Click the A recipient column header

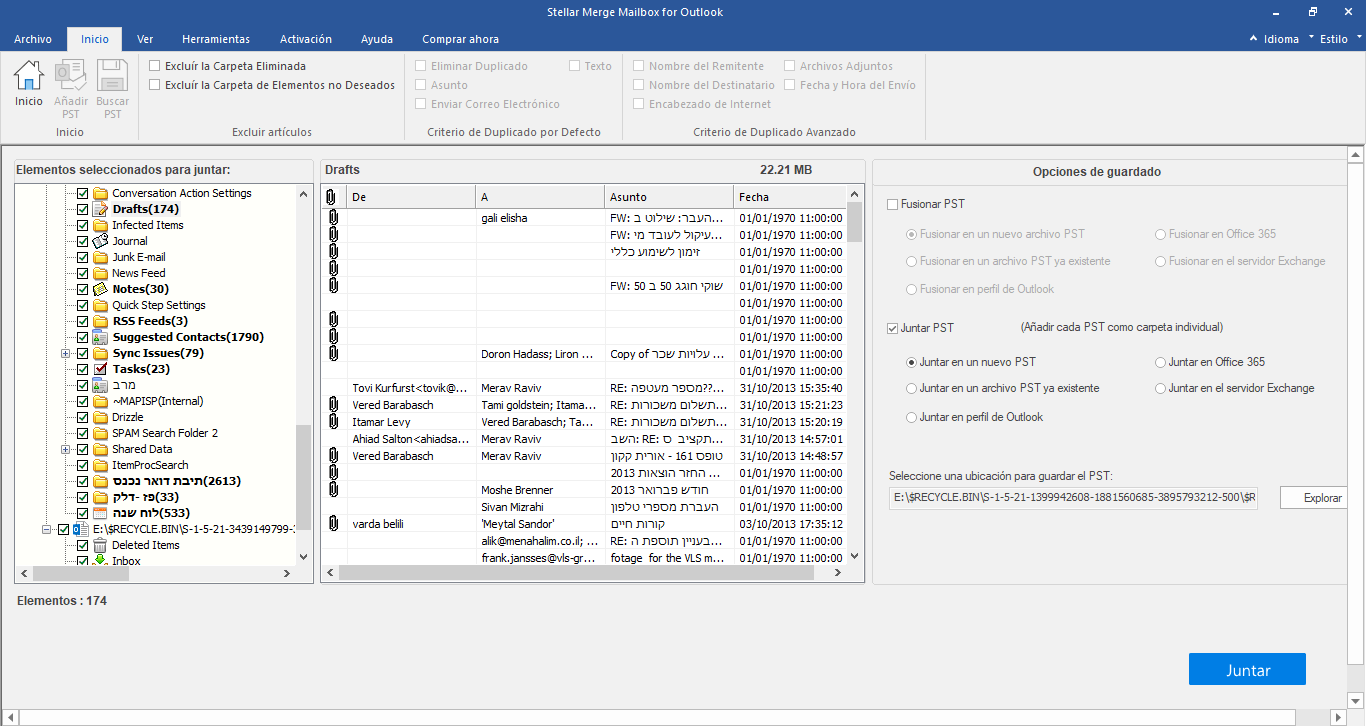[x=540, y=197]
